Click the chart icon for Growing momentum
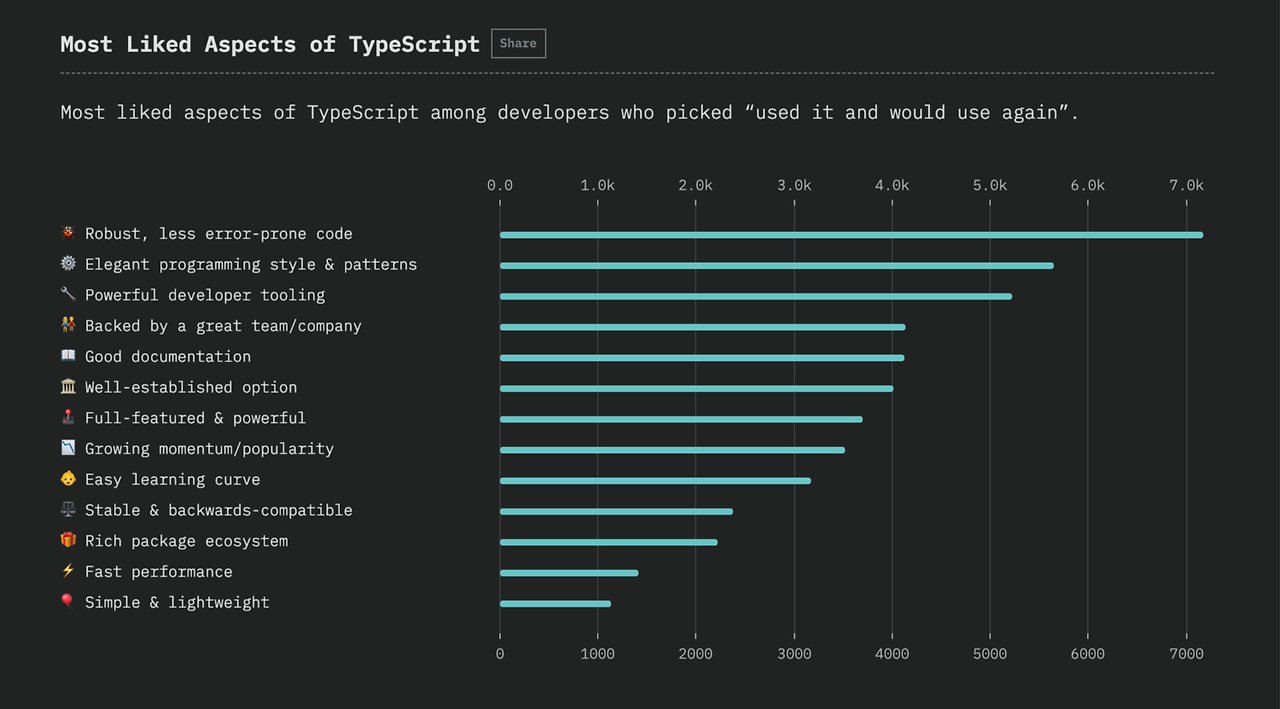Screen dimensions: 1280x709 click(x=68, y=448)
